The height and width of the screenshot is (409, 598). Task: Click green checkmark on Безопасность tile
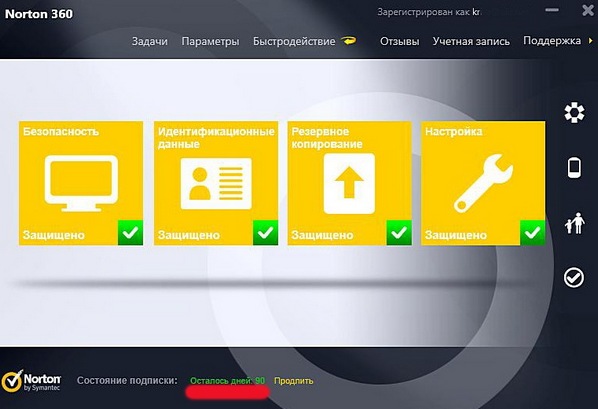click(130, 232)
